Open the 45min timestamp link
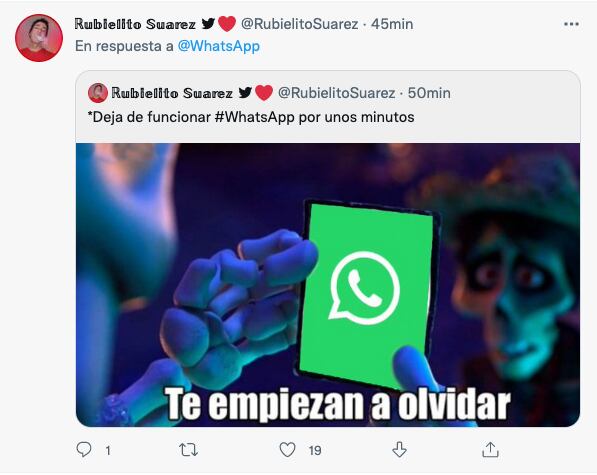Screen dimensions: 597x475 392,24
